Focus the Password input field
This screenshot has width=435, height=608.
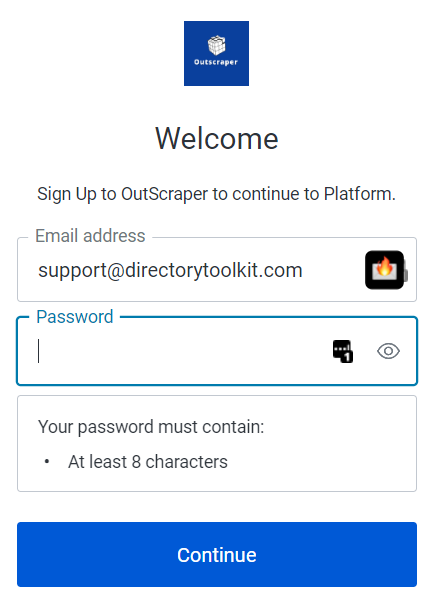click(x=217, y=351)
